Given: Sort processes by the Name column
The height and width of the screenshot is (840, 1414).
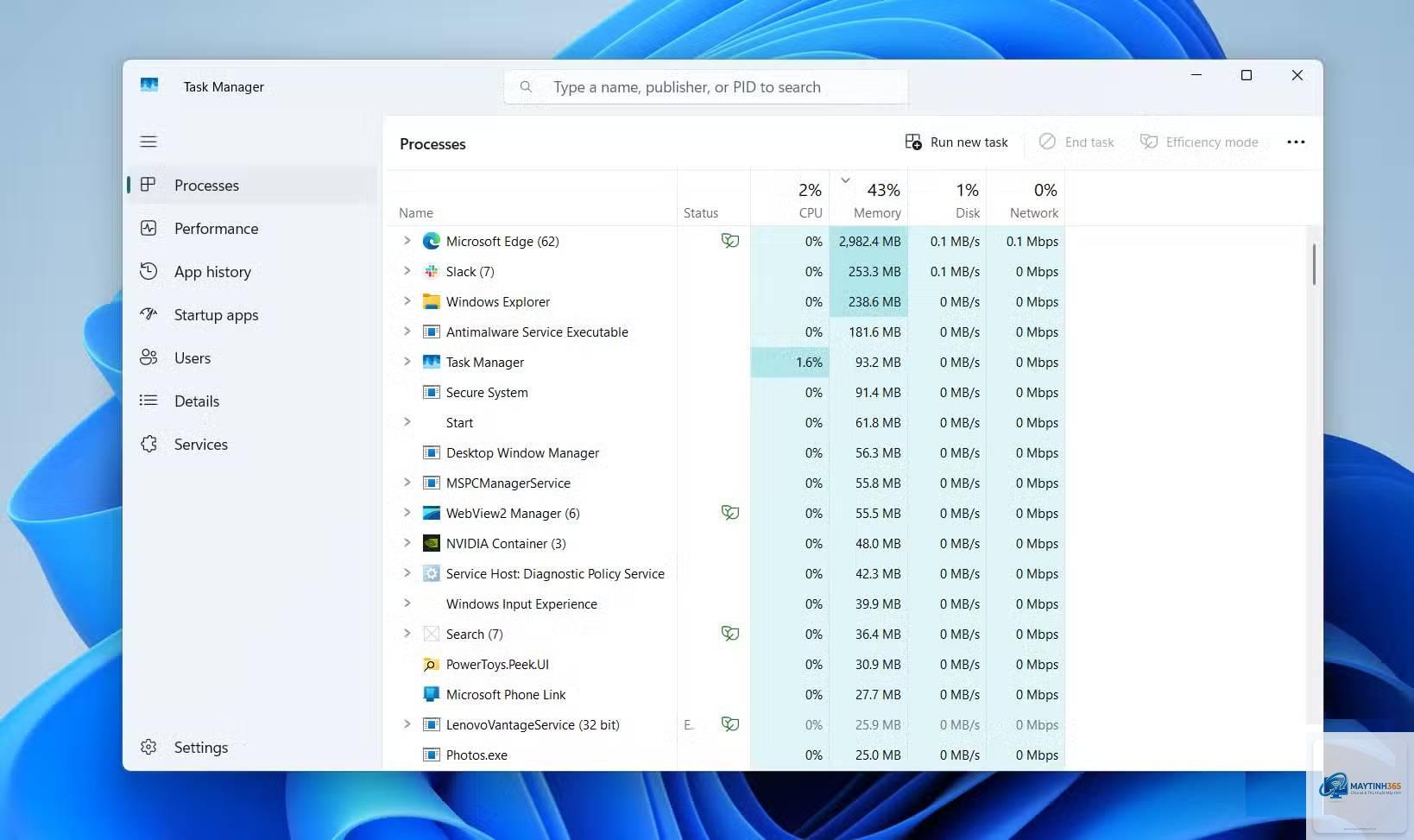Looking at the screenshot, I should coord(532,198).
